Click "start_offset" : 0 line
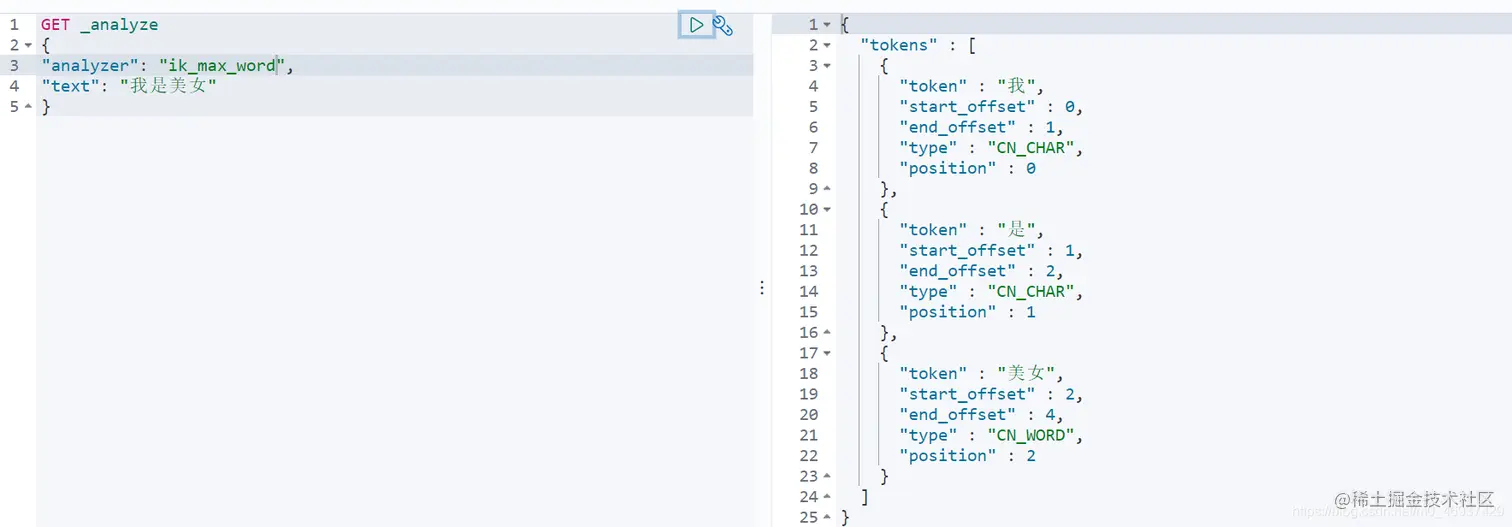 tap(991, 107)
